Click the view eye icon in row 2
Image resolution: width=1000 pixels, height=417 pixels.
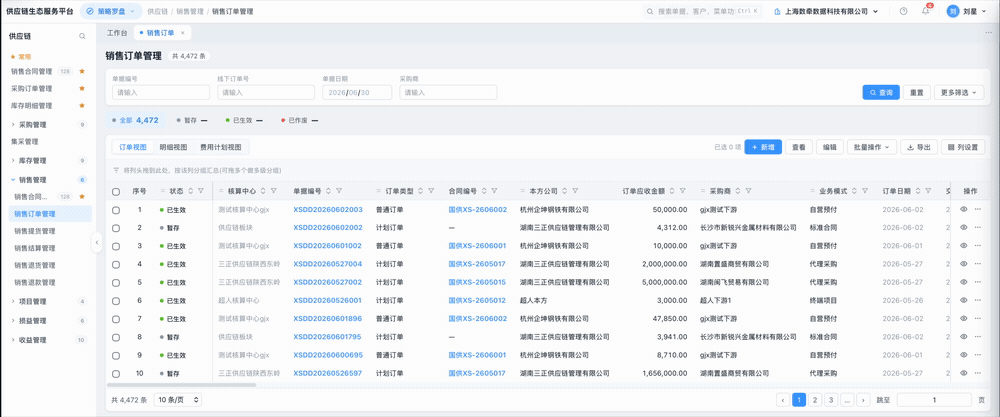pos(964,228)
